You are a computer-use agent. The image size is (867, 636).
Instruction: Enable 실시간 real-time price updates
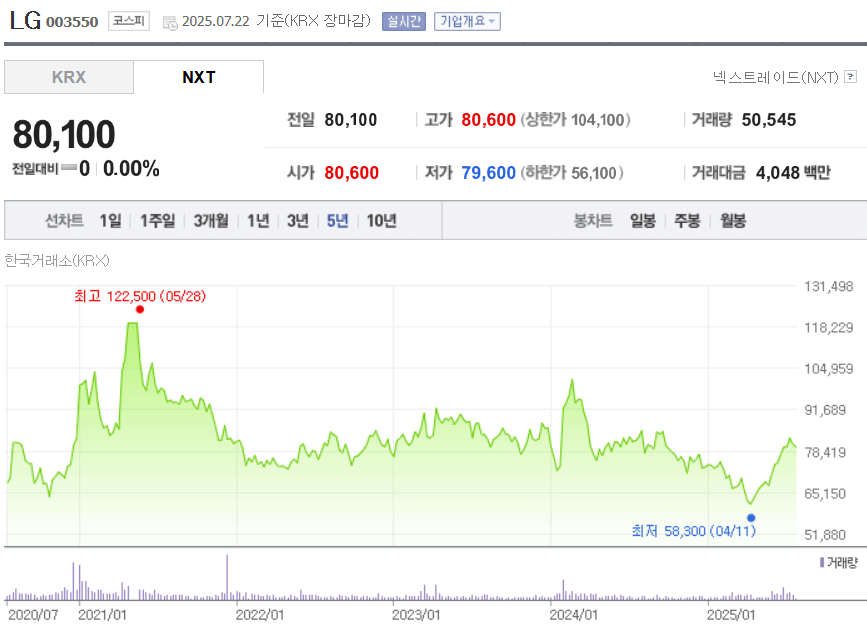pos(403,20)
